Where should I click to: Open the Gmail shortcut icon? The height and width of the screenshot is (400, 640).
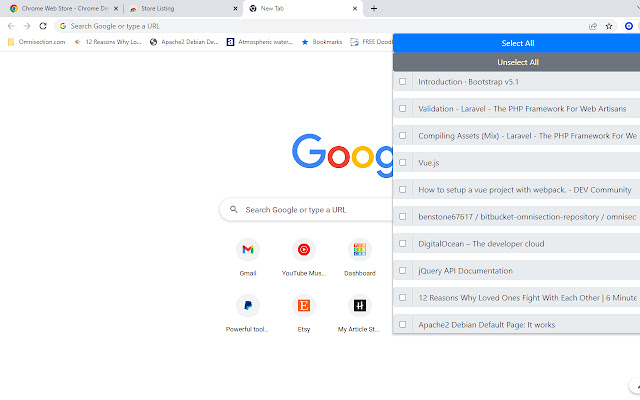click(248, 249)
